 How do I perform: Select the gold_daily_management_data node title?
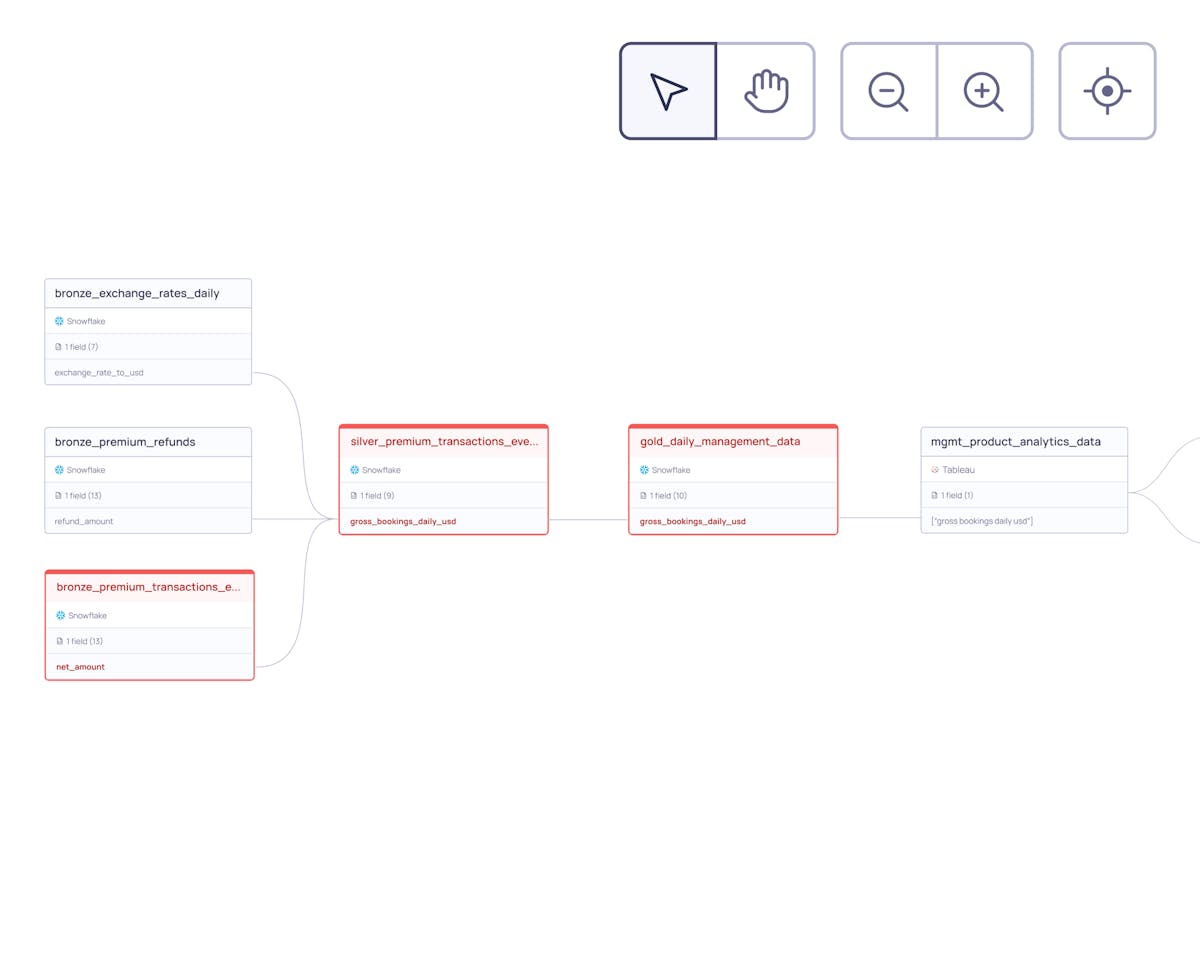pyautogui.click(x=719, y=441)
